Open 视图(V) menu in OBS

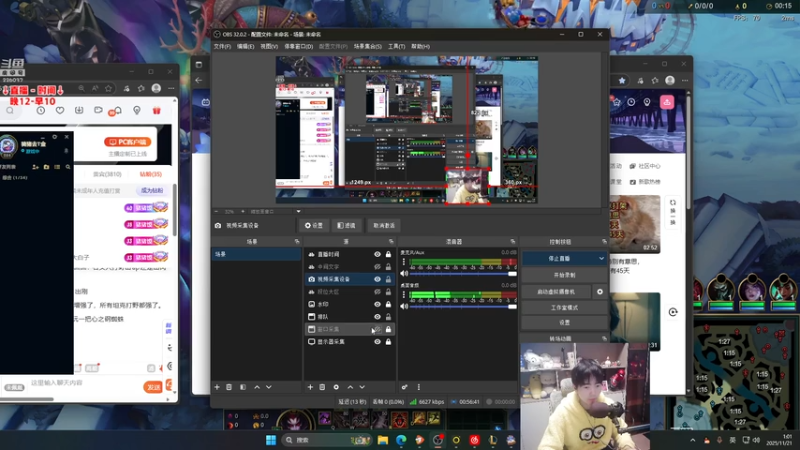point(269,46)
